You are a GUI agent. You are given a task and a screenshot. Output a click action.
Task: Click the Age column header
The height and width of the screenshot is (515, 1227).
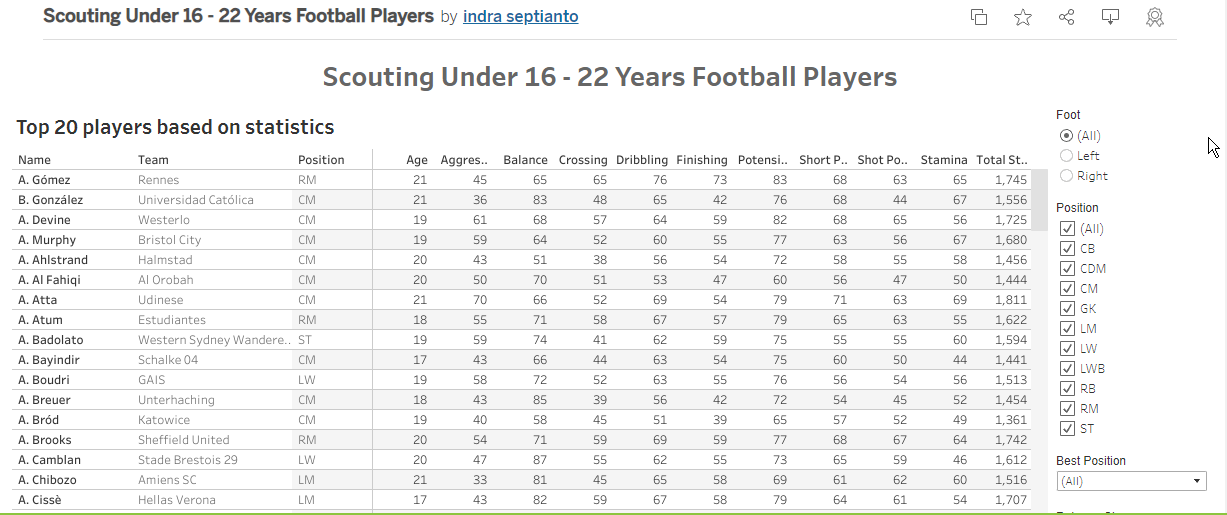click(x=417, y=160)
